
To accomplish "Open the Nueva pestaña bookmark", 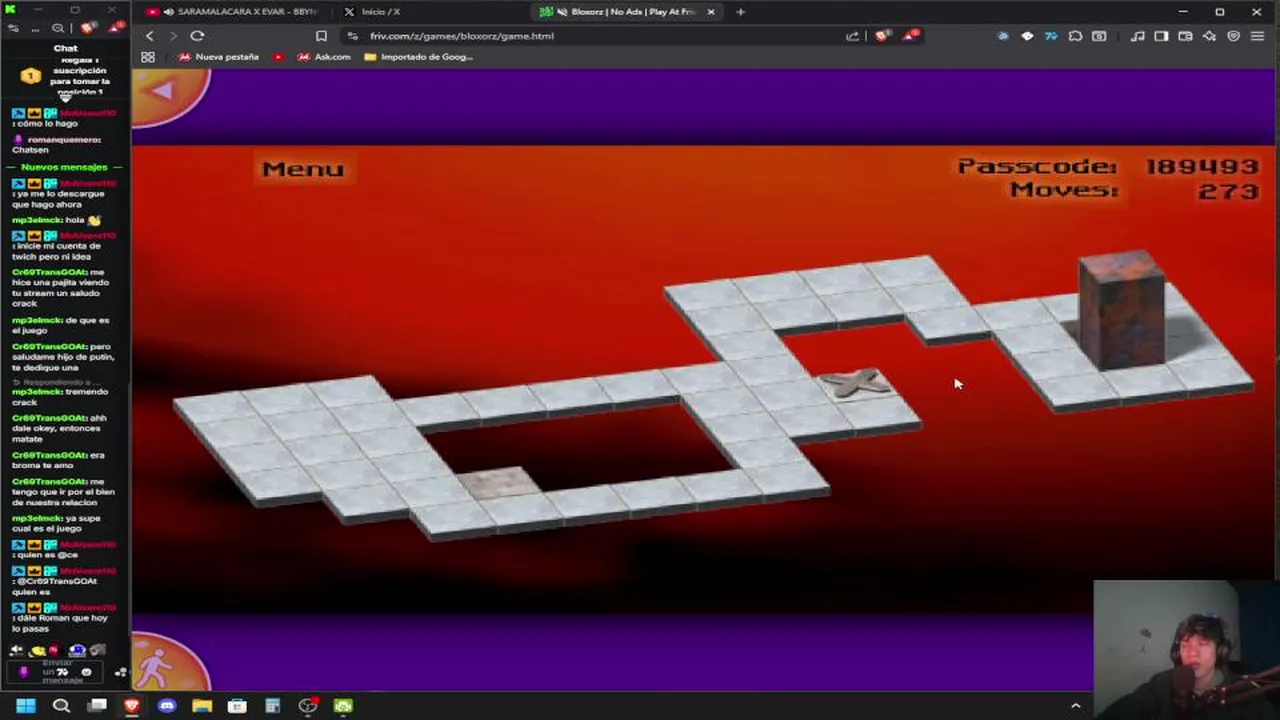I will coord(219,57).
